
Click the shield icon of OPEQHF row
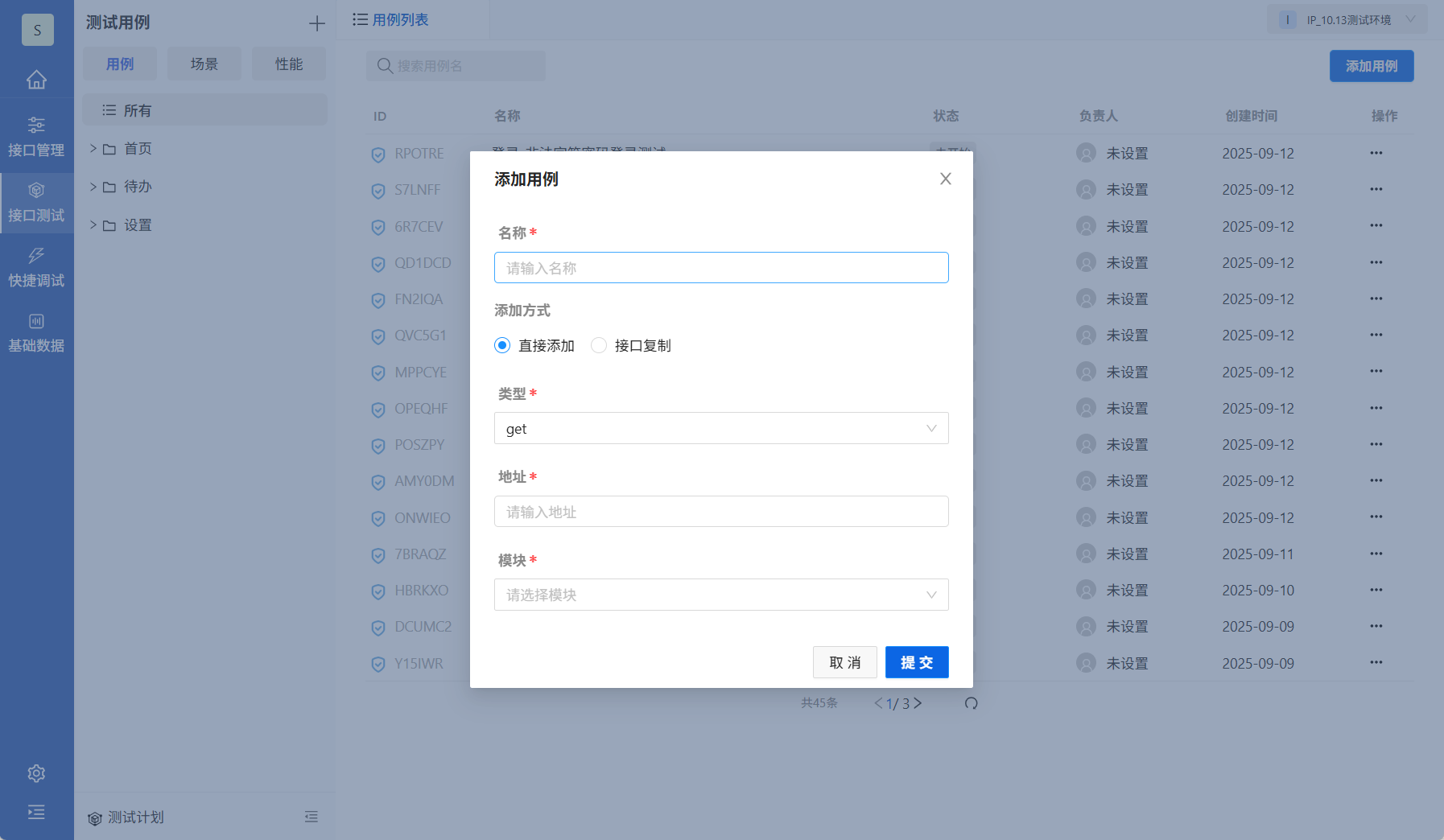click(378, 410)
